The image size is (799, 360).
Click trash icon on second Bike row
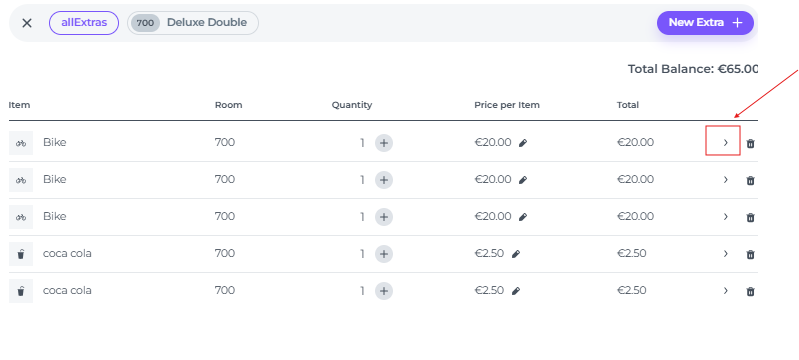pyautogui.click(x=750, y=181)
